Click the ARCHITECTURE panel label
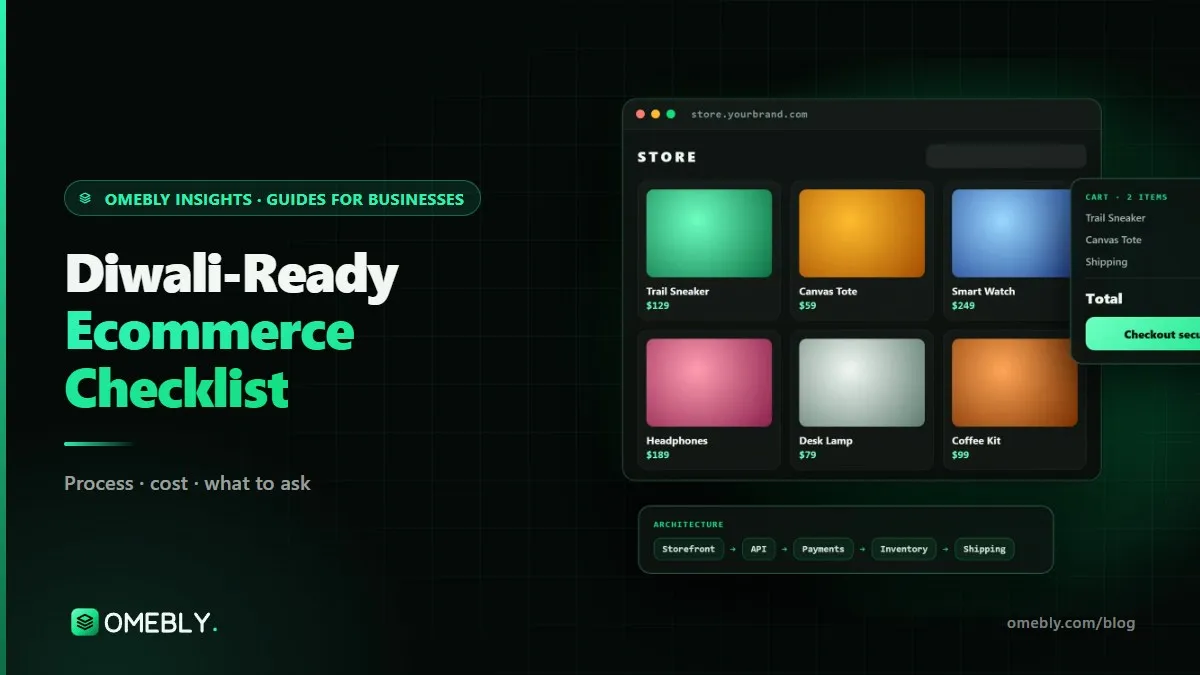This screenshot has height=675, width=1200. [x=688, y=524]
